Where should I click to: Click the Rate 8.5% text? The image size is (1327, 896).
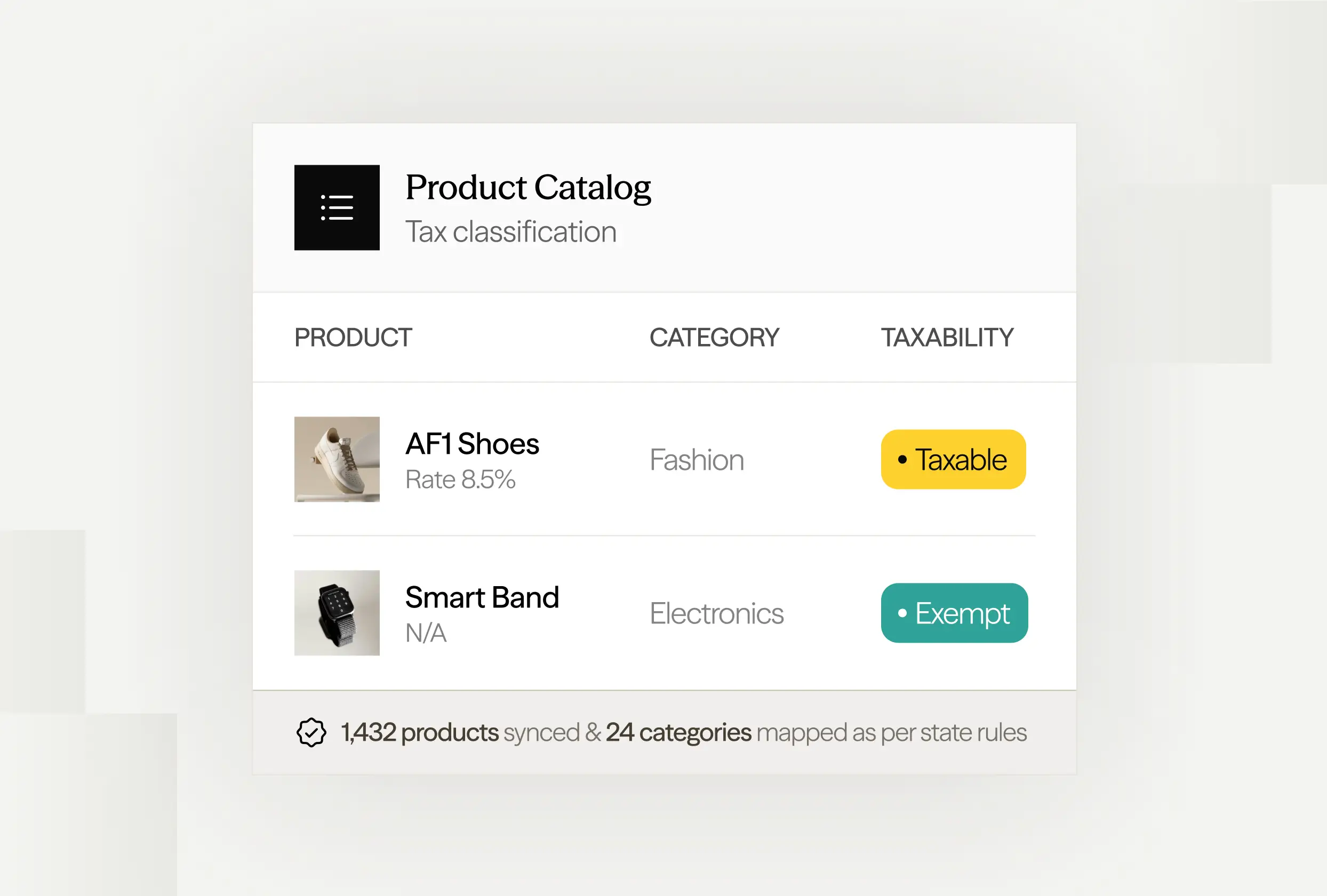pos(460,479)
